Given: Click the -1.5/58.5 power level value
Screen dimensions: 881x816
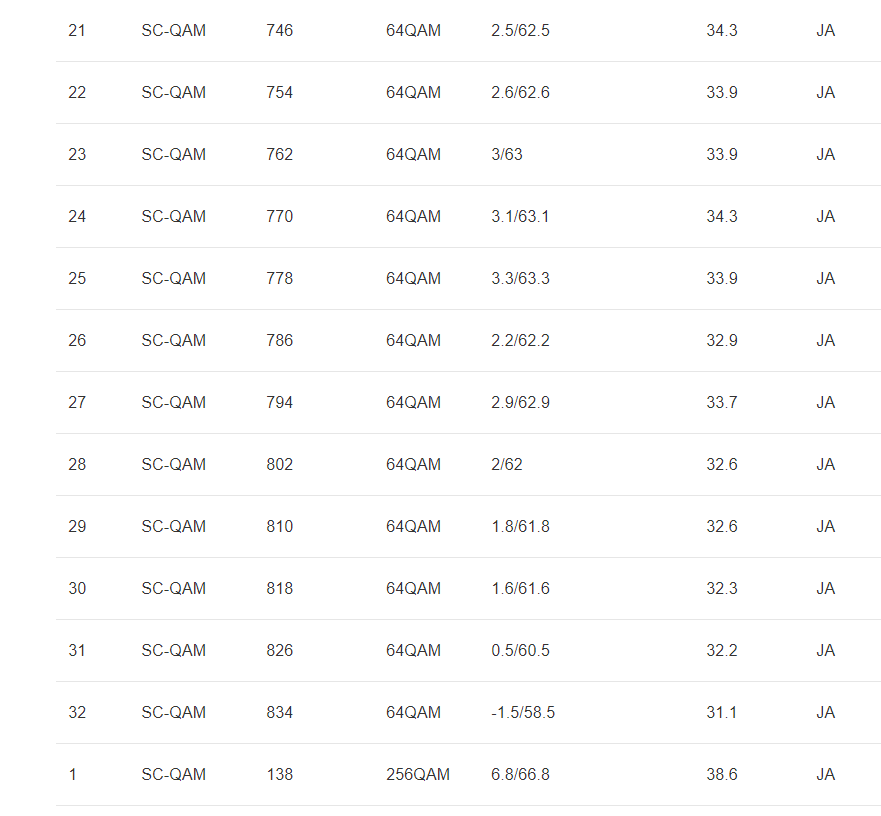Looking at the screenshot, I should pos(523,713).
